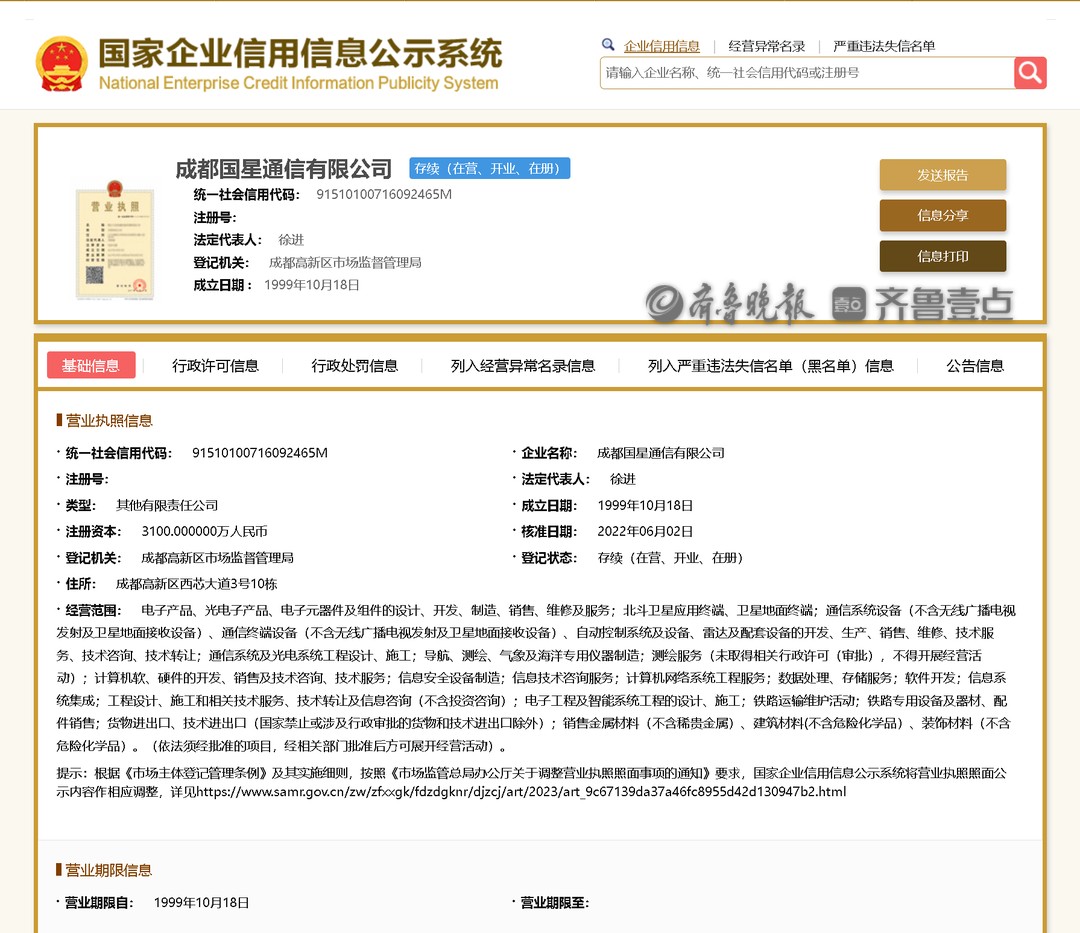Click the red magnifier search button
Screen dimensions: 1080x933
pyautogui.click(x=1030, y=73)
